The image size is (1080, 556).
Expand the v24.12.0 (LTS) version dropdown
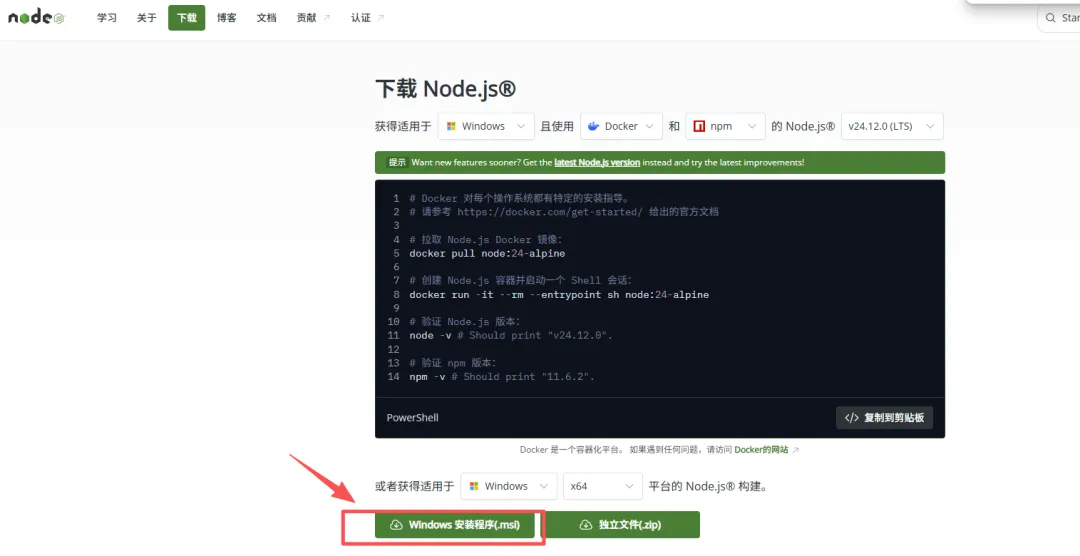click(x=892, y=126)
